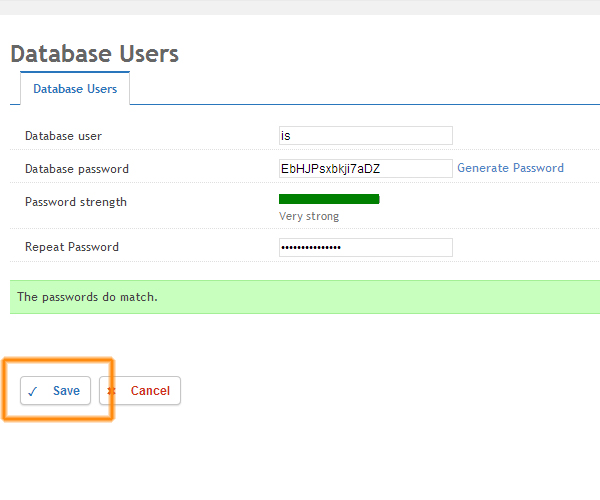600x500 pixels.
Task: Click the 'Very strong' strength text
Action: [x=309, y=216]
